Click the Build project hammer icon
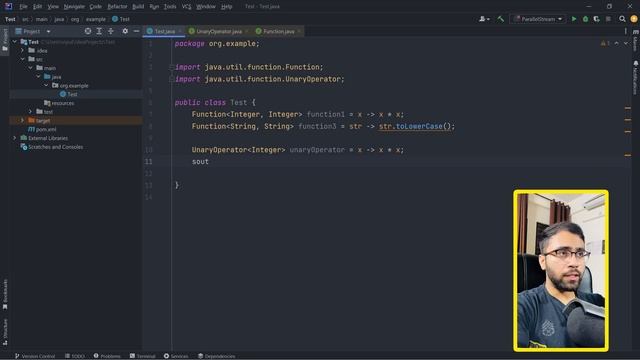The image size is (640, 360). (x=500, y=19)
